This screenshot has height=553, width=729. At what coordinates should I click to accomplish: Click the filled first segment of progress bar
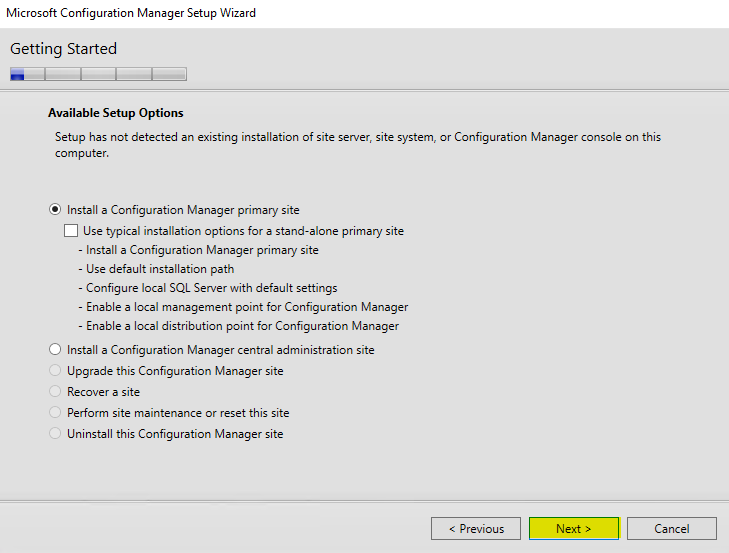[17, 74]
